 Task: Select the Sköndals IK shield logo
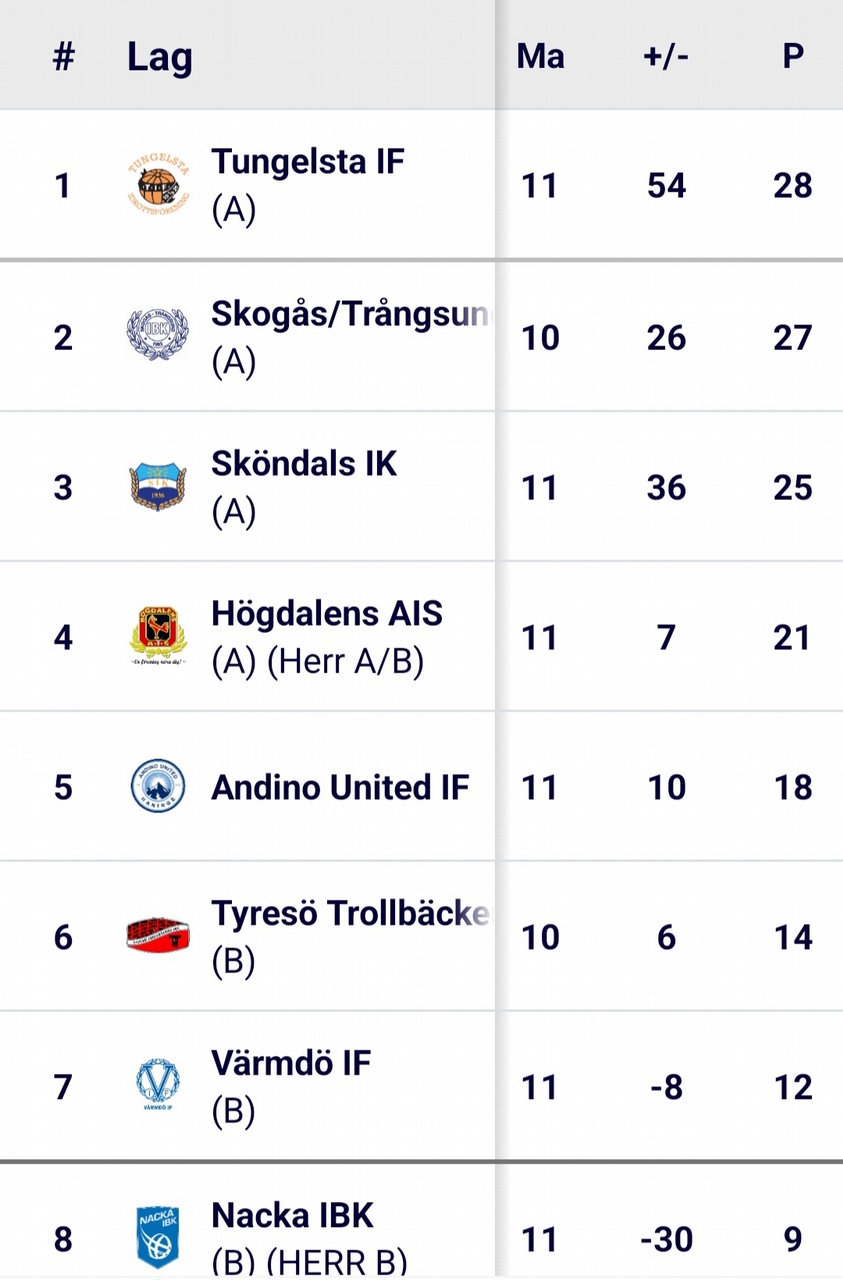[x=158, y=487]
